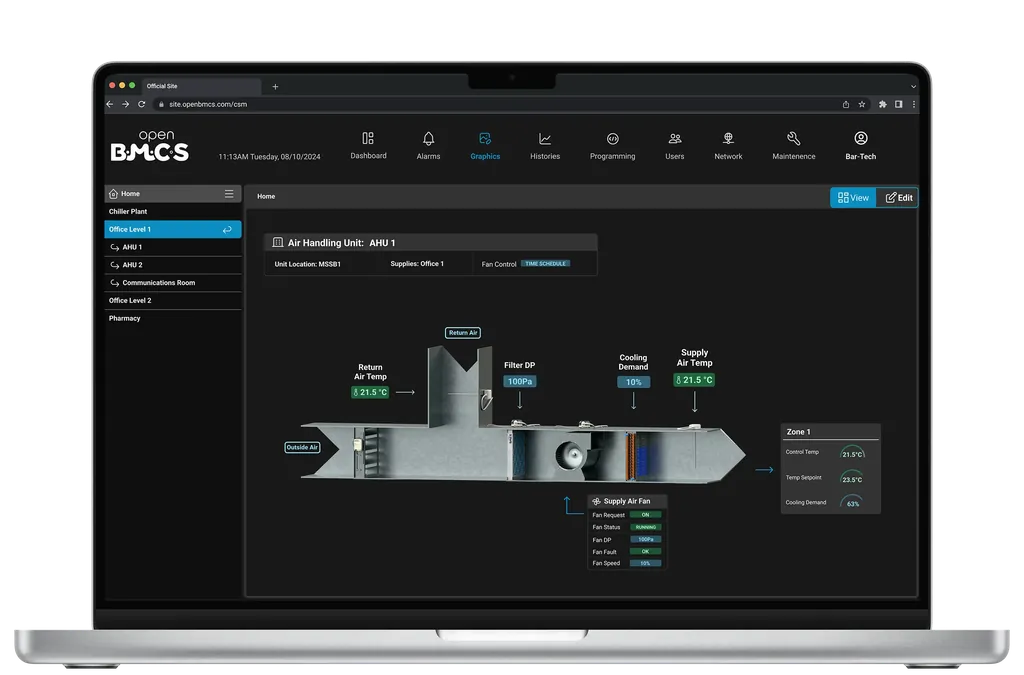This screenshot has height=675, width=1024.
Task: Click the TIME SCHEDULE fan control badge
Action: point(545,264)
